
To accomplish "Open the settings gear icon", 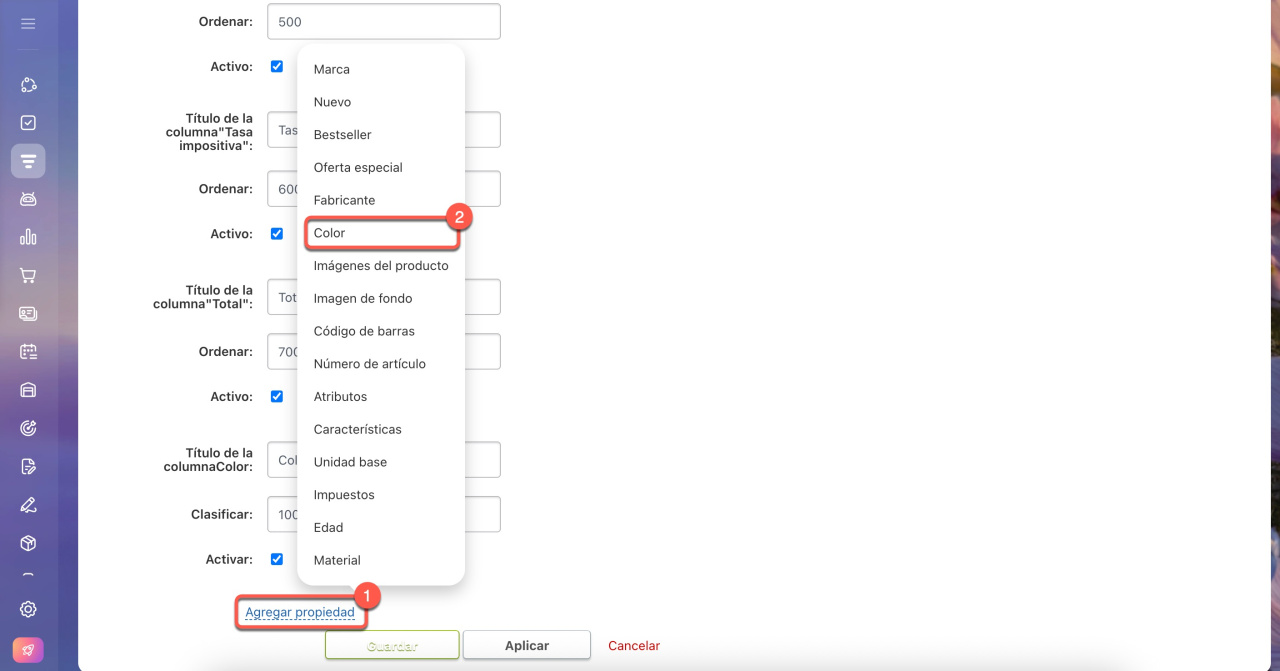I will [x=28, y=609].
